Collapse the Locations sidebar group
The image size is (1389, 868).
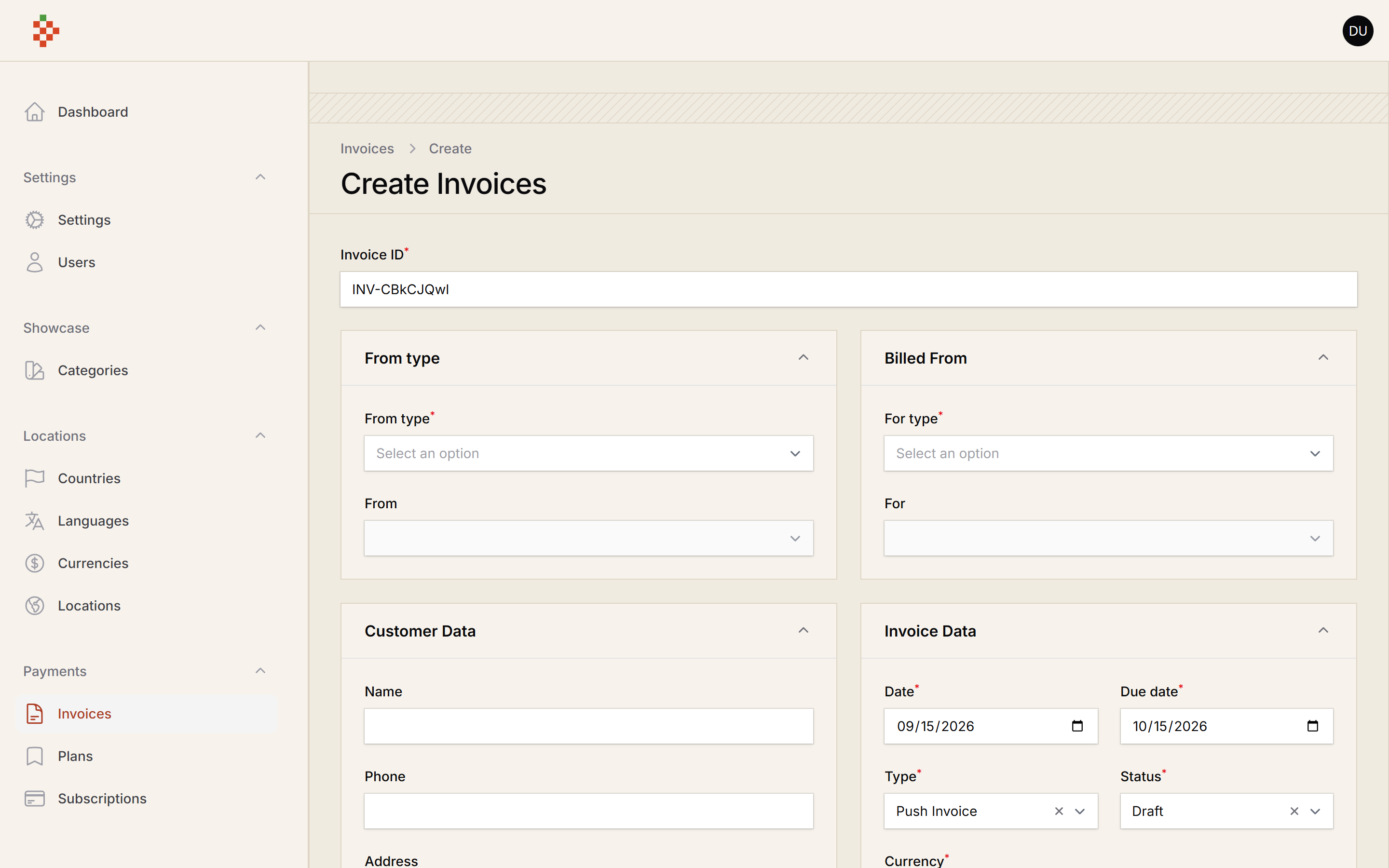(x=260, y=436)
